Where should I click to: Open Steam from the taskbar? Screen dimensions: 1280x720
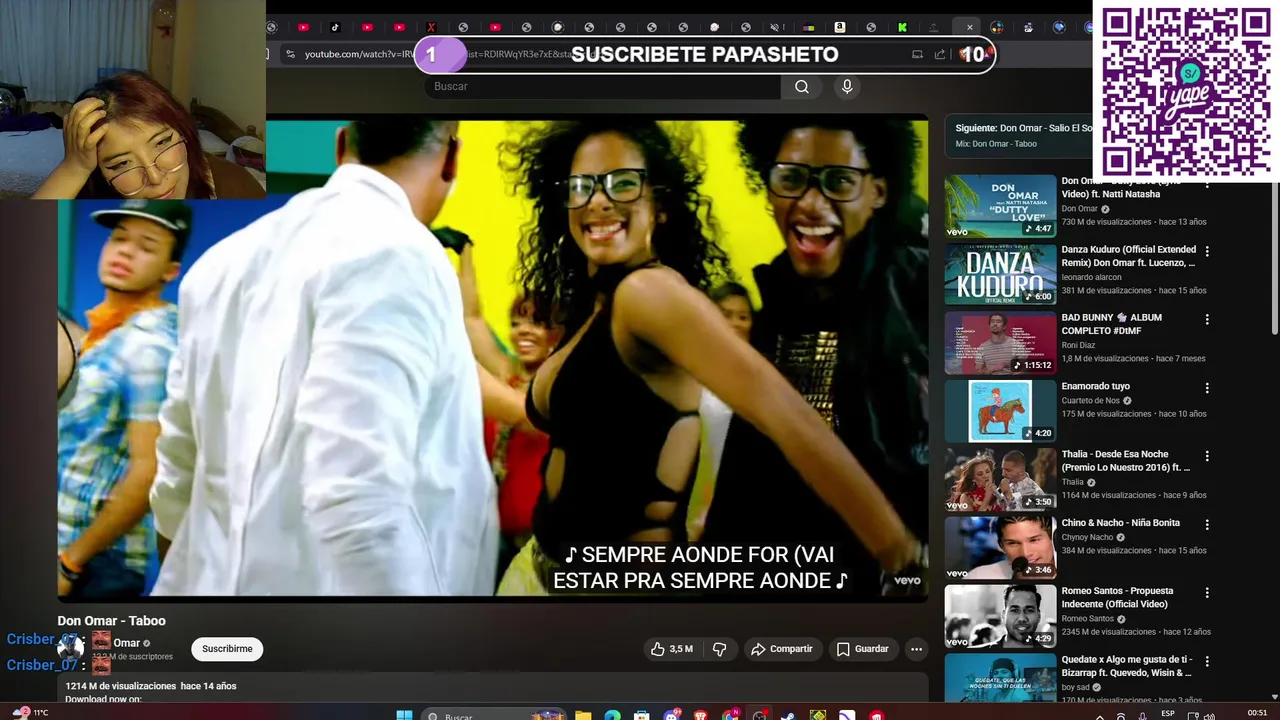click(788, 715)
